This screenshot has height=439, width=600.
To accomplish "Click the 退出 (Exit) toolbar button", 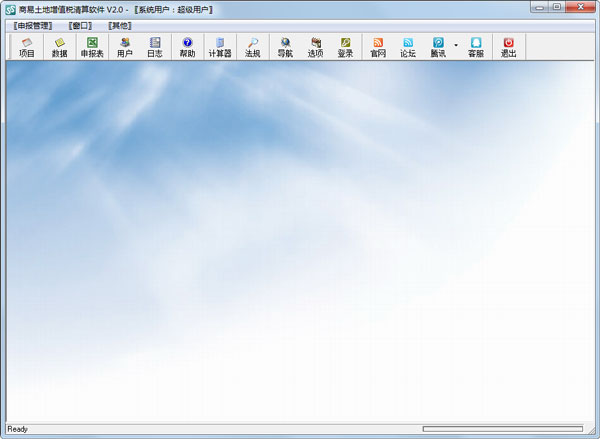I will click(x=508, y=47).
